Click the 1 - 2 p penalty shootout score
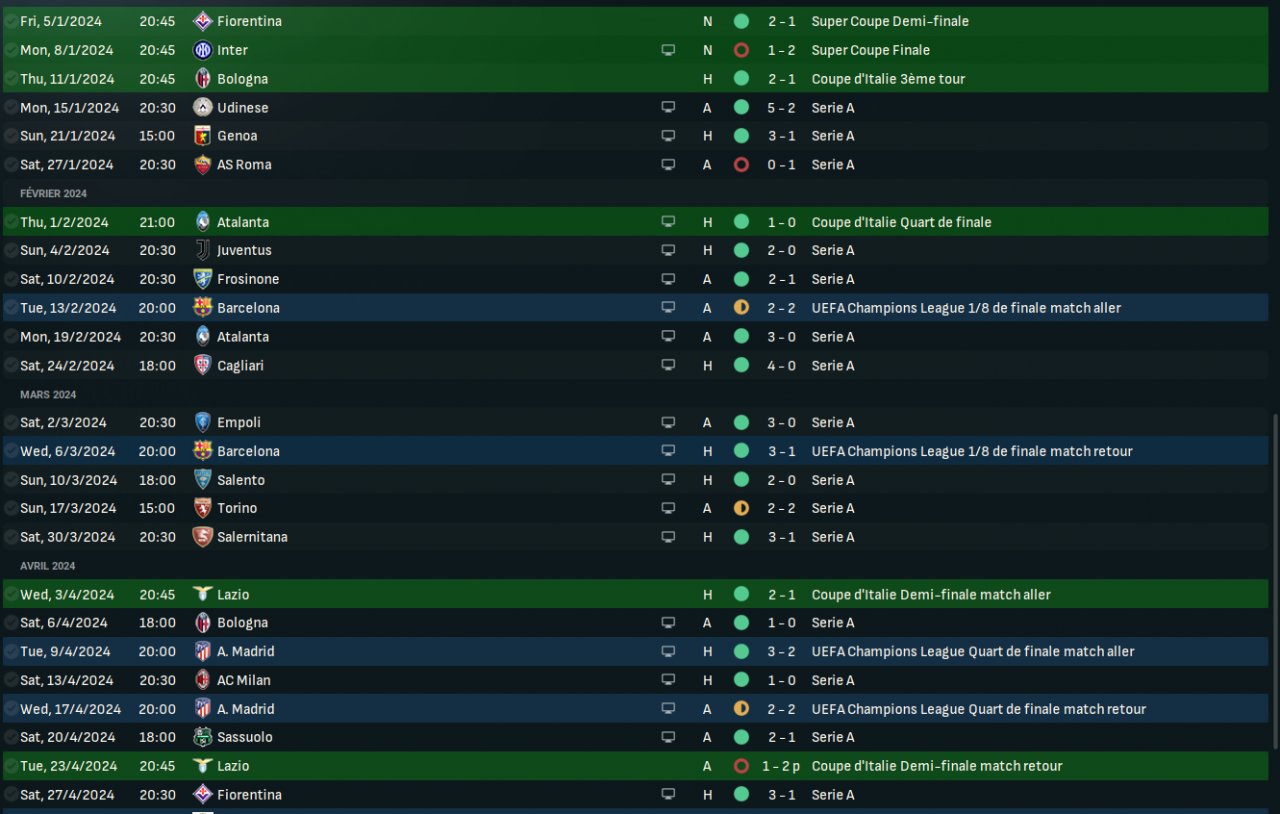 780,766
